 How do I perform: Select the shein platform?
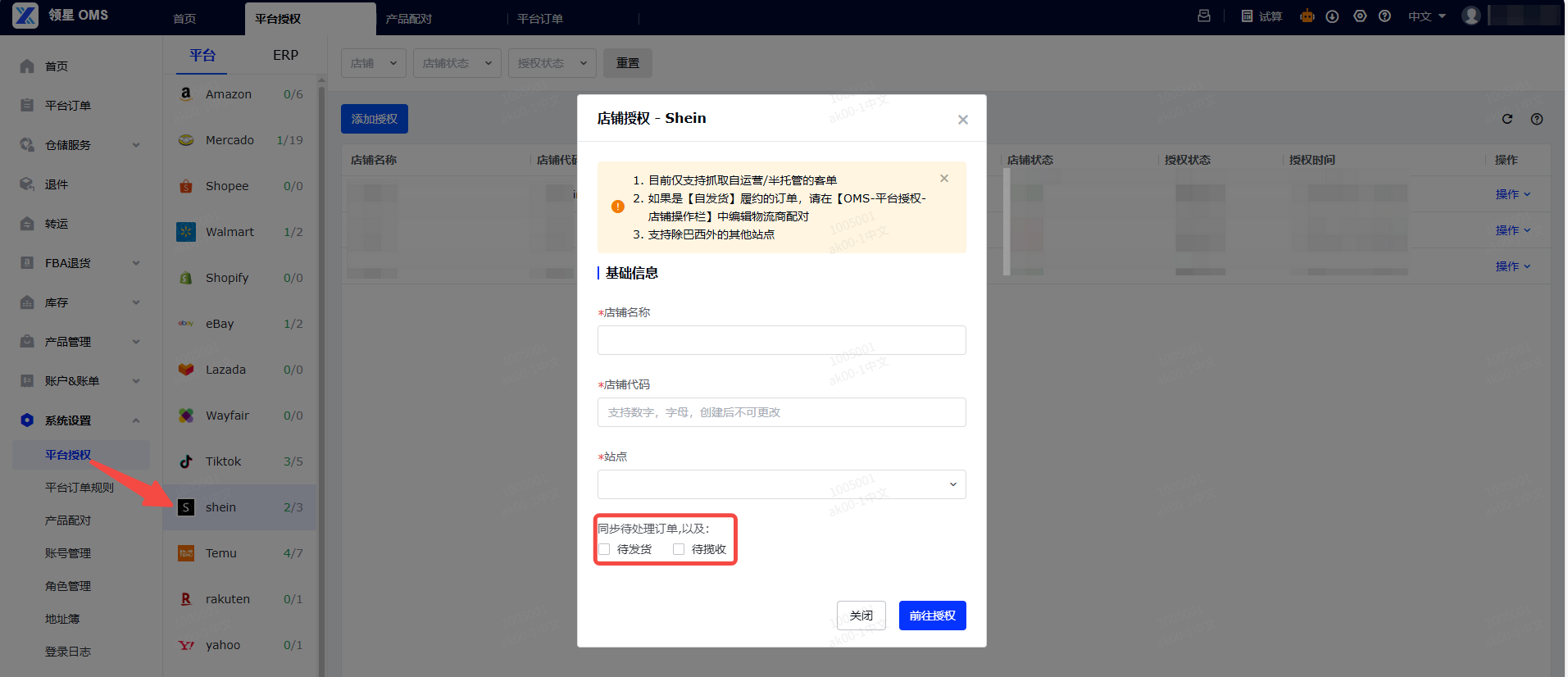[x=239, y=507]
